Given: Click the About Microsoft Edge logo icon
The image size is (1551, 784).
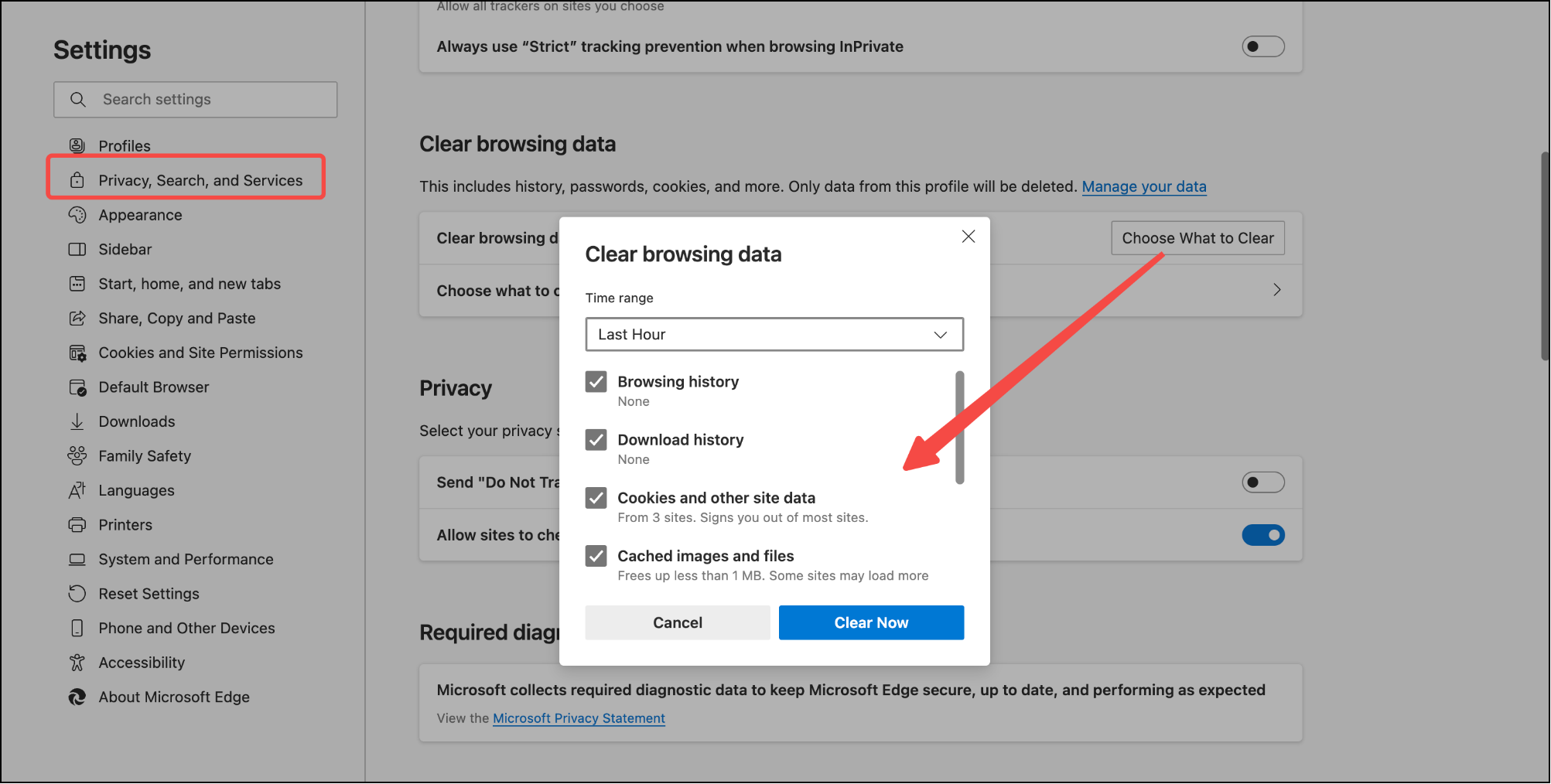Looking at the screenshot, I should [x=77, y=697].
